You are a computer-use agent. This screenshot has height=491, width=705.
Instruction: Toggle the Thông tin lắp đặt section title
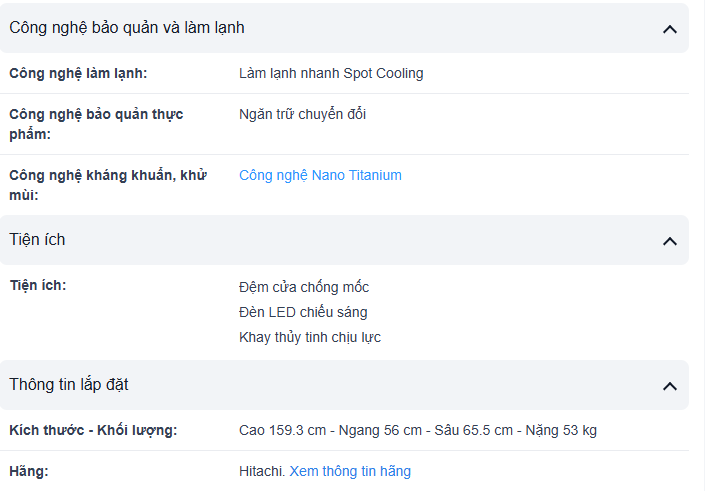[x=69, y=385]
